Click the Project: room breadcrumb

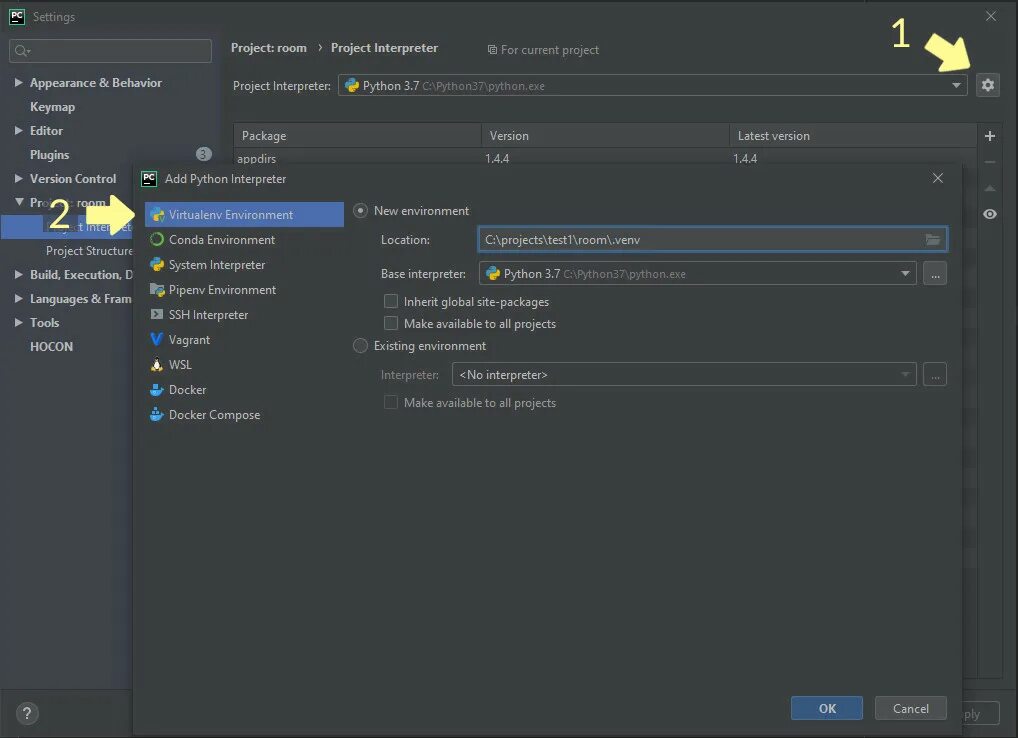tap(269, 47)
